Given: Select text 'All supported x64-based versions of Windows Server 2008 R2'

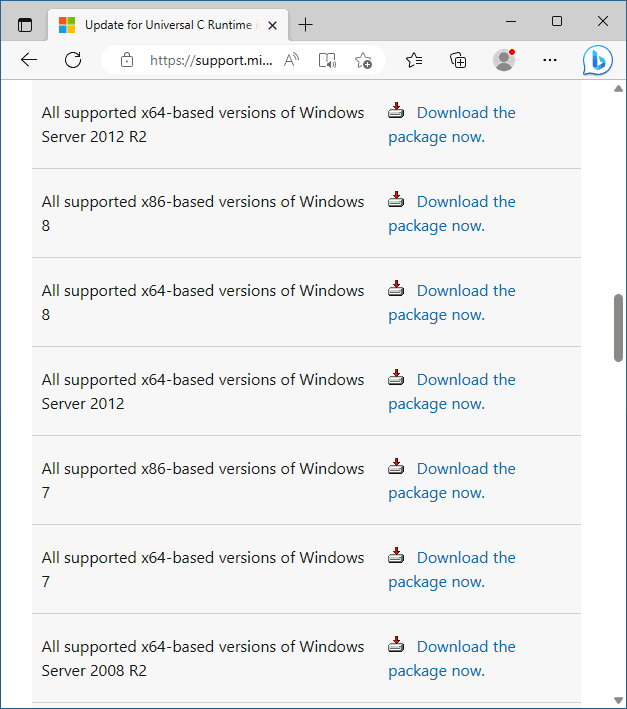Looking at the screenshot, I should [203, 659].
